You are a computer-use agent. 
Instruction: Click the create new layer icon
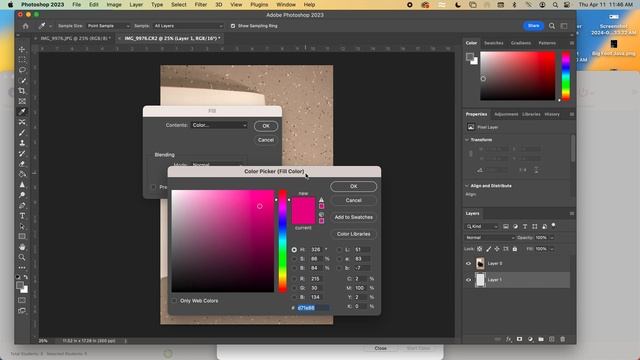point(551,339)
